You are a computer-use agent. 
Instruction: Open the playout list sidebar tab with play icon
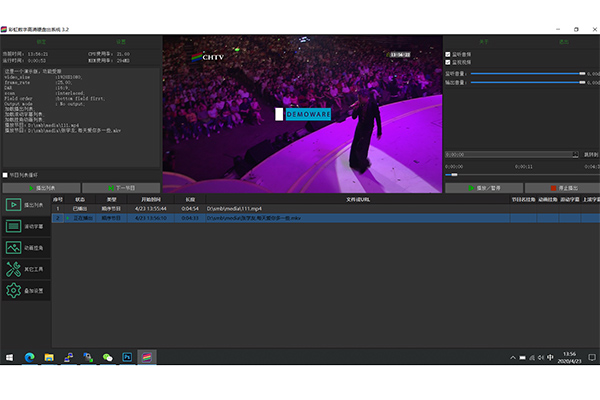[26, 205]
